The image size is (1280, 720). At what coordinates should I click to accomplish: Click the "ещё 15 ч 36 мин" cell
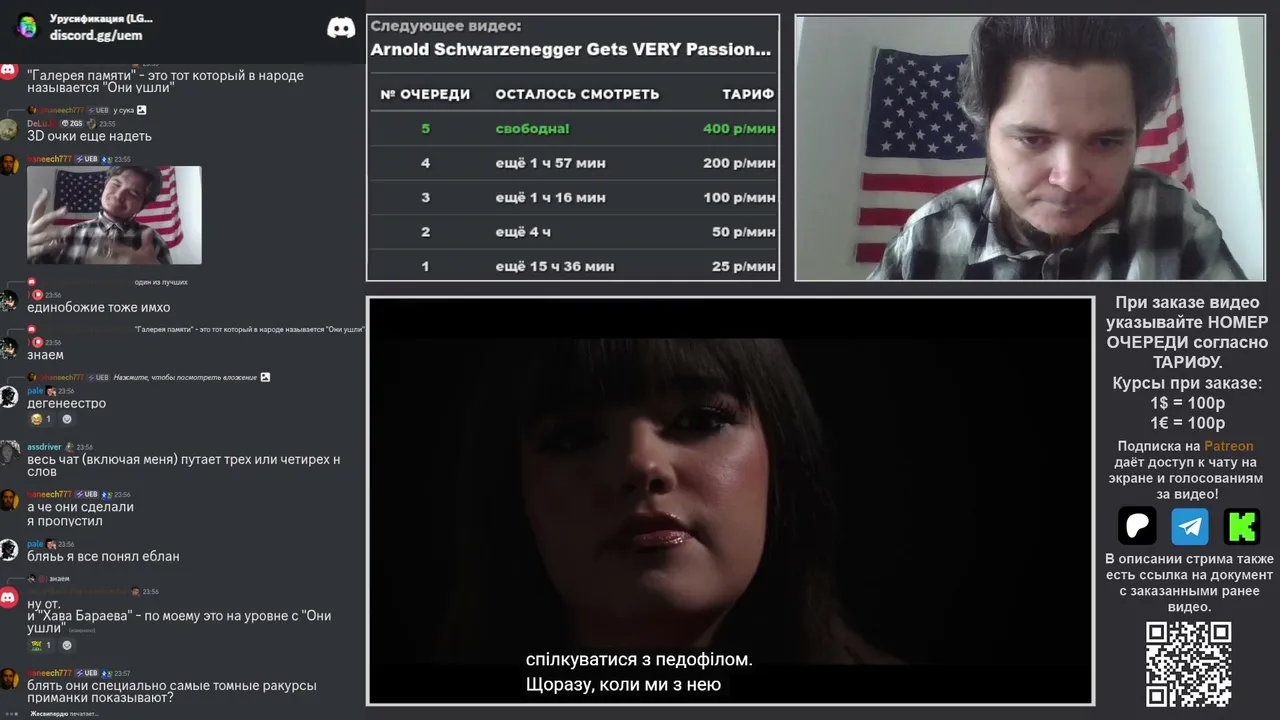point(555,267)
